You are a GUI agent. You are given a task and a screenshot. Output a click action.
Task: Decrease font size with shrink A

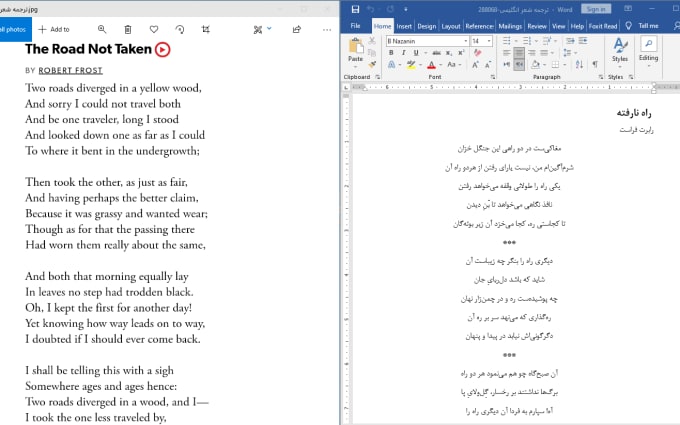point(487,65)
